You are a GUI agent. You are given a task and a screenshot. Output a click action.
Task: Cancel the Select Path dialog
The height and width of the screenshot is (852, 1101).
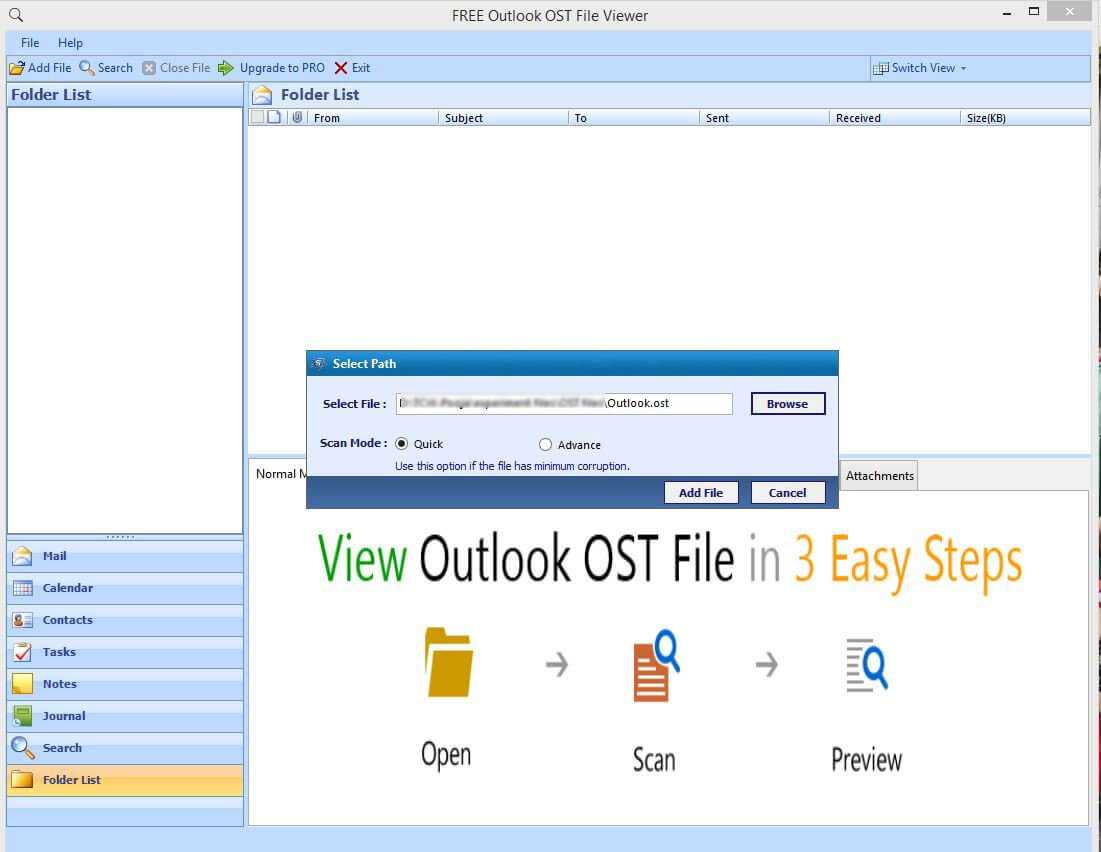coord(788,492)
